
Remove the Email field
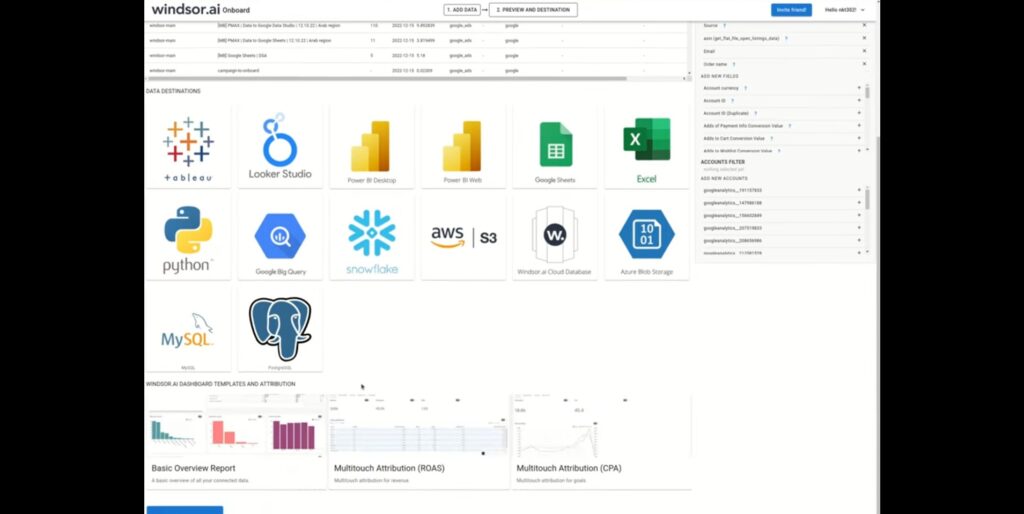click(864, 51)
